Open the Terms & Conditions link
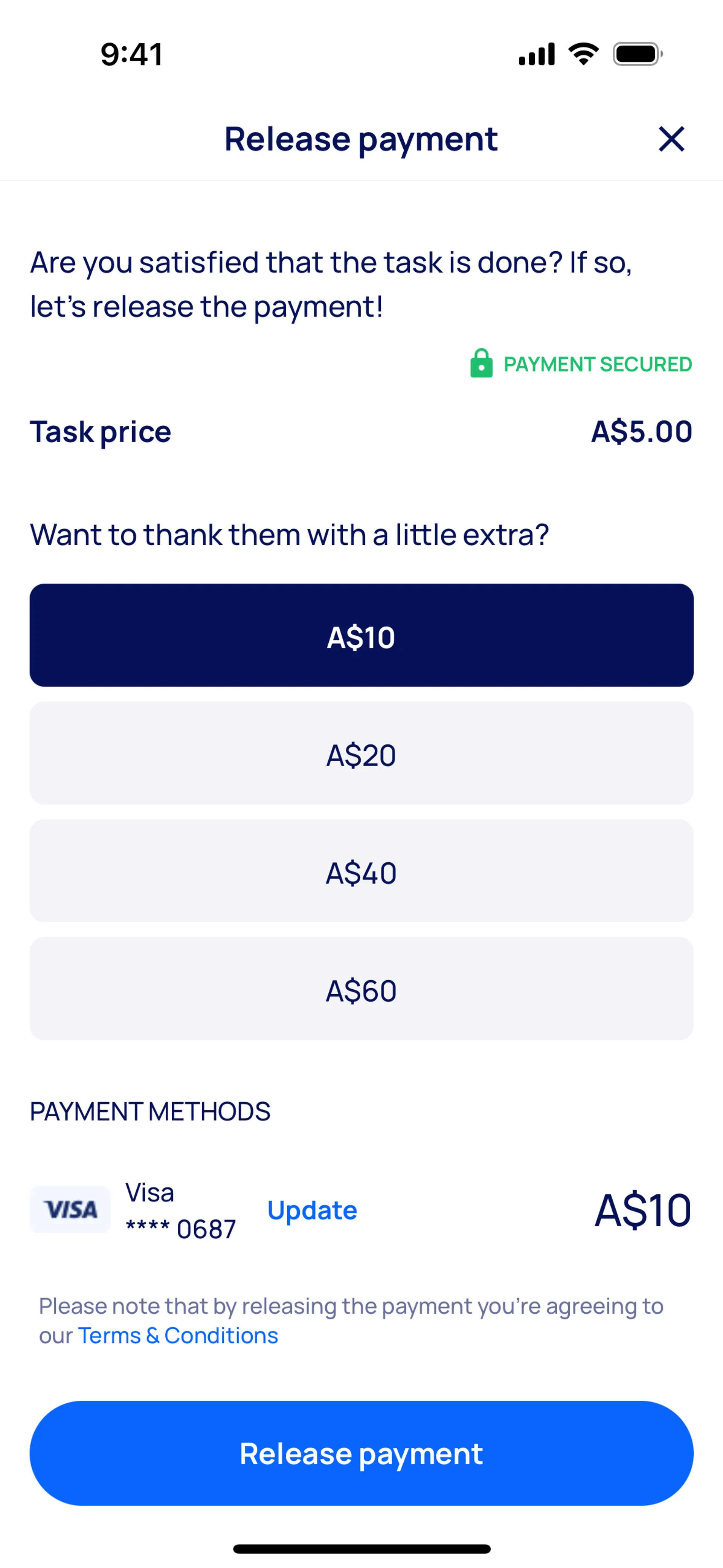Image resolution: width=723 pixels, height=1568 pixels. pyautogui.click(x=178, y=1336)
